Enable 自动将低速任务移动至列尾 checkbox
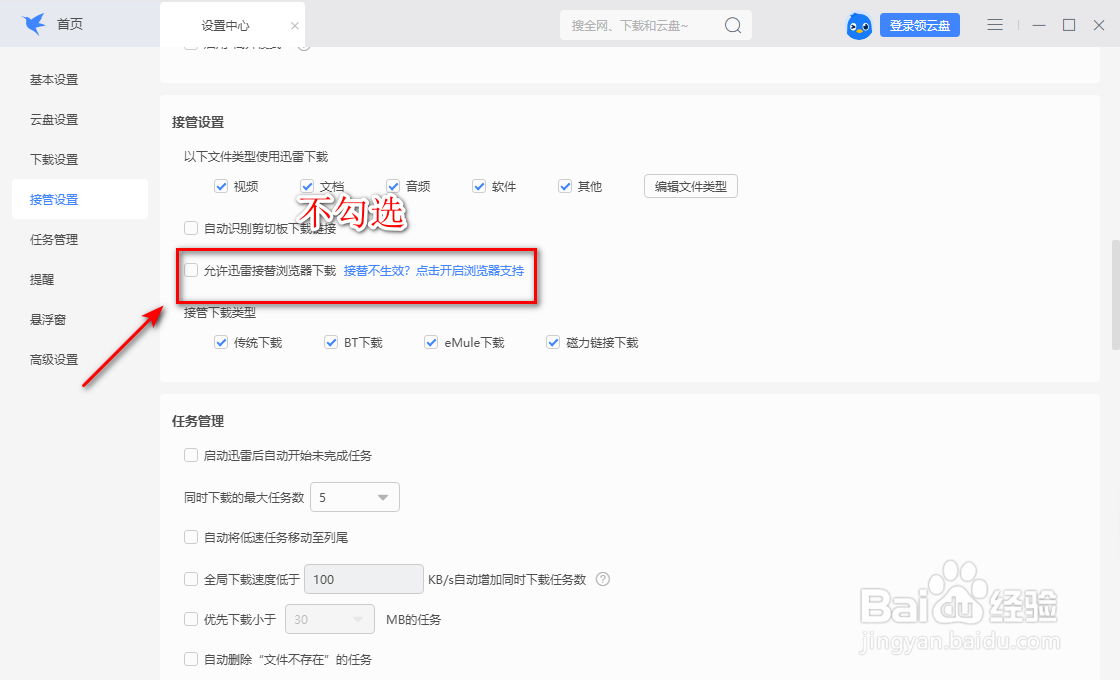Screen dimensions: 1120x680 tap(191, 537)
